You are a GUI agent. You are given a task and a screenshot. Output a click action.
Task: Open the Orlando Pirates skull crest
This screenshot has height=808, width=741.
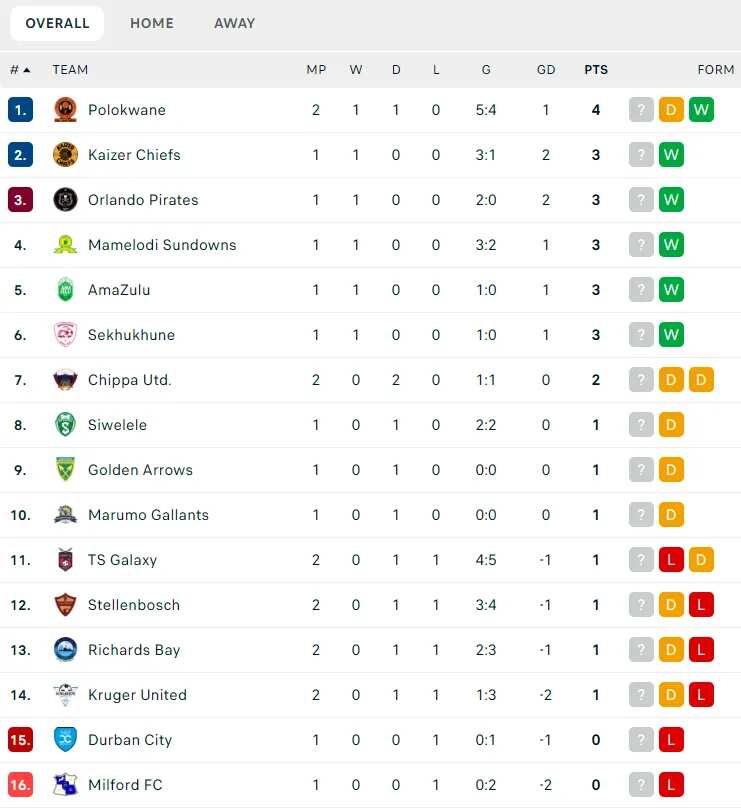click(x=65, y=199)
